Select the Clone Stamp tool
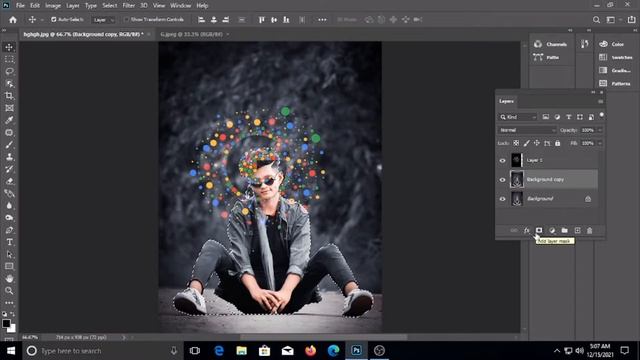The image size is (640, 360). (x=9, y=157)
